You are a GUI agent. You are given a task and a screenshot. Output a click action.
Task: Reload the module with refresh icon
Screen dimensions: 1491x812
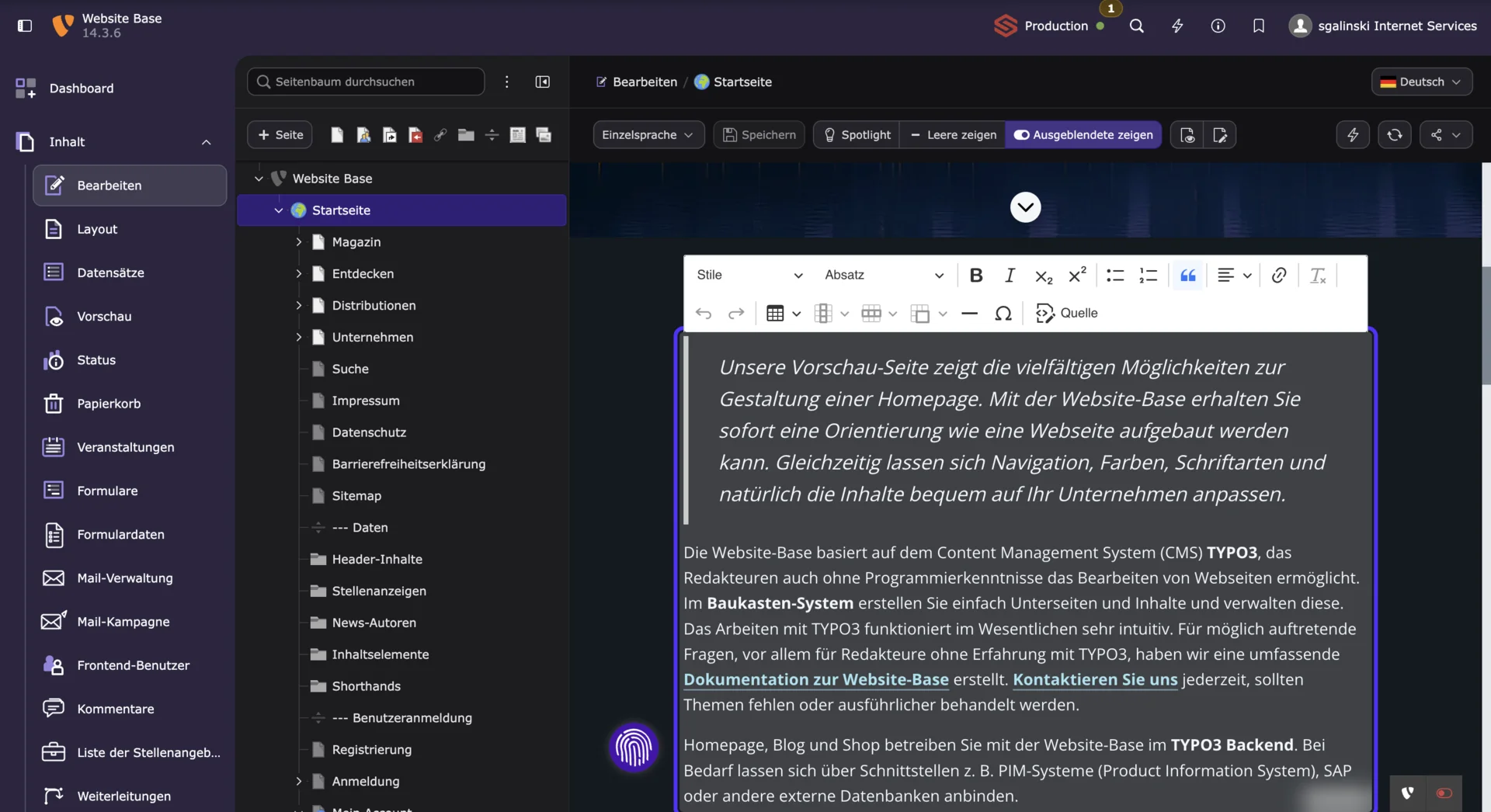coord(1395,134)
